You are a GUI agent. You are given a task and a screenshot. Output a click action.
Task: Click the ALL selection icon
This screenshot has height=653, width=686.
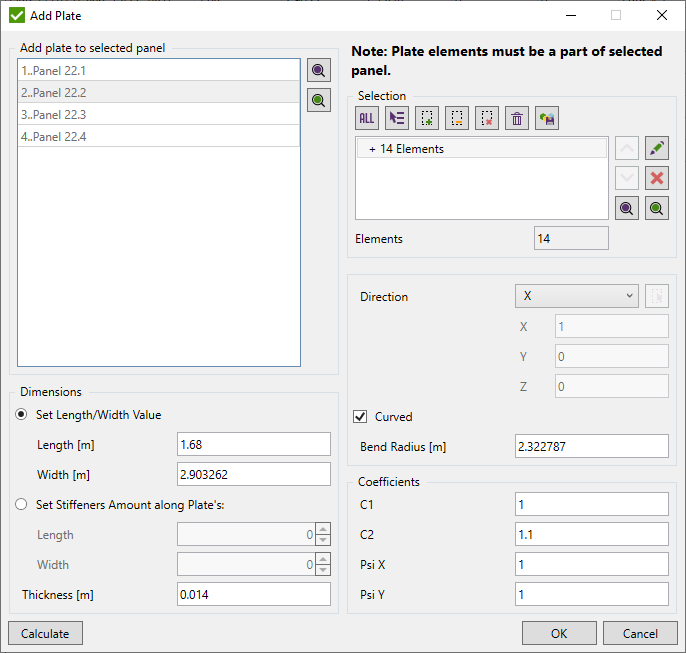(x=367, y=118)
